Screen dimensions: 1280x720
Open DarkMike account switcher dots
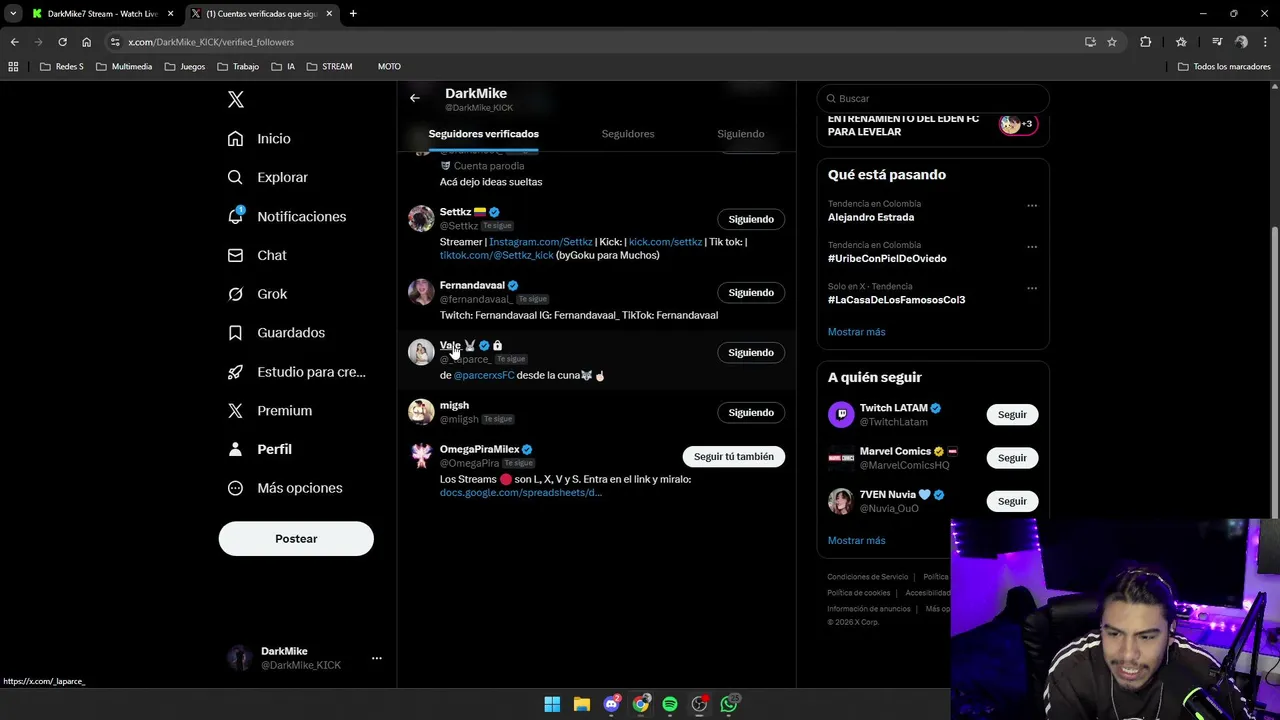click(x=376, y=658)
